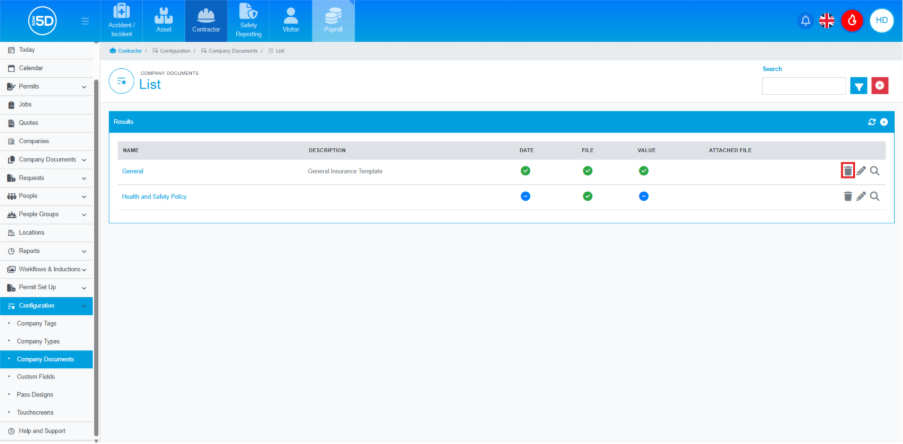
Task: Click the filter funnel search button
Action: pos(858,86)
